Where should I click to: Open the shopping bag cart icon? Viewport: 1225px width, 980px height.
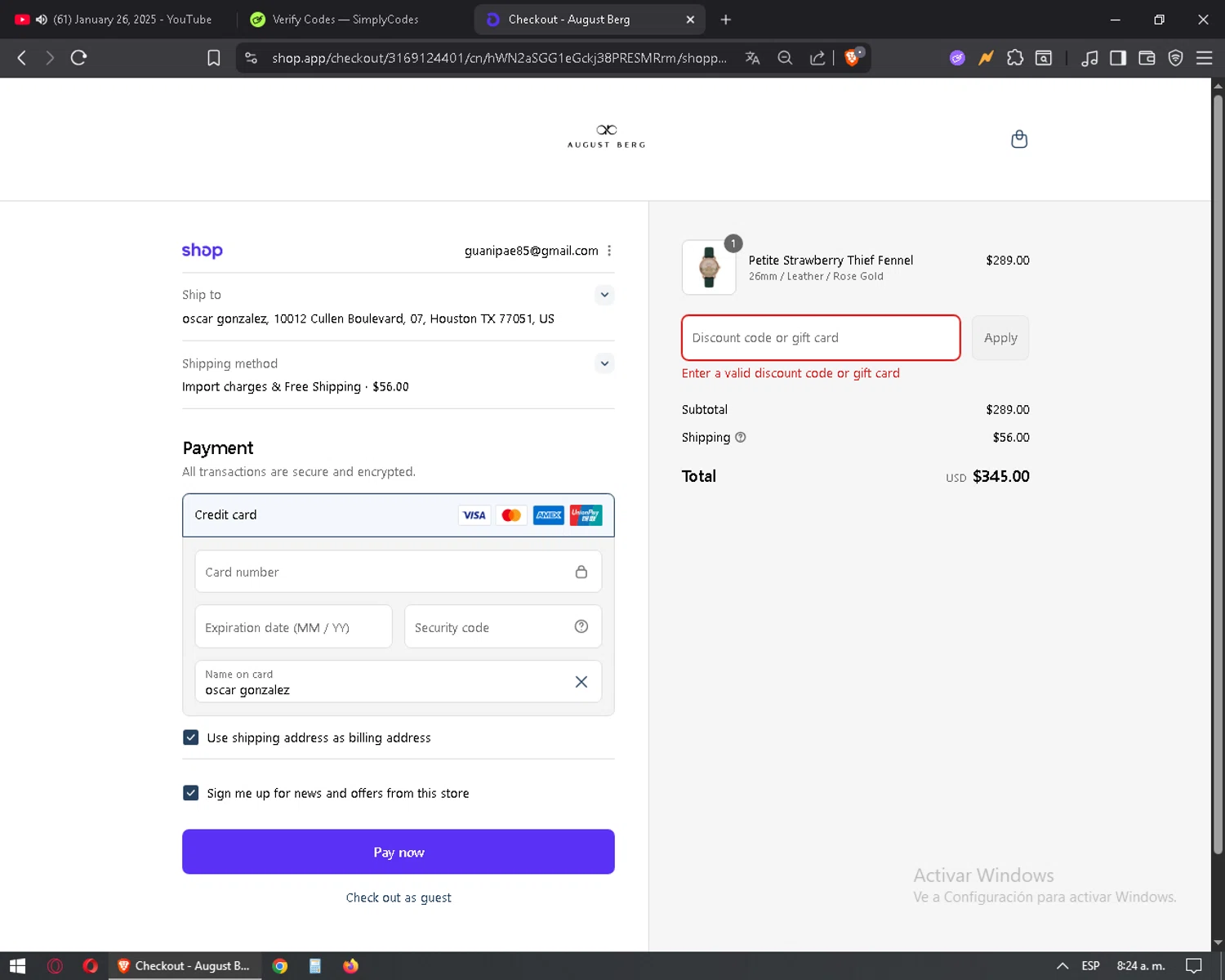1019,140
